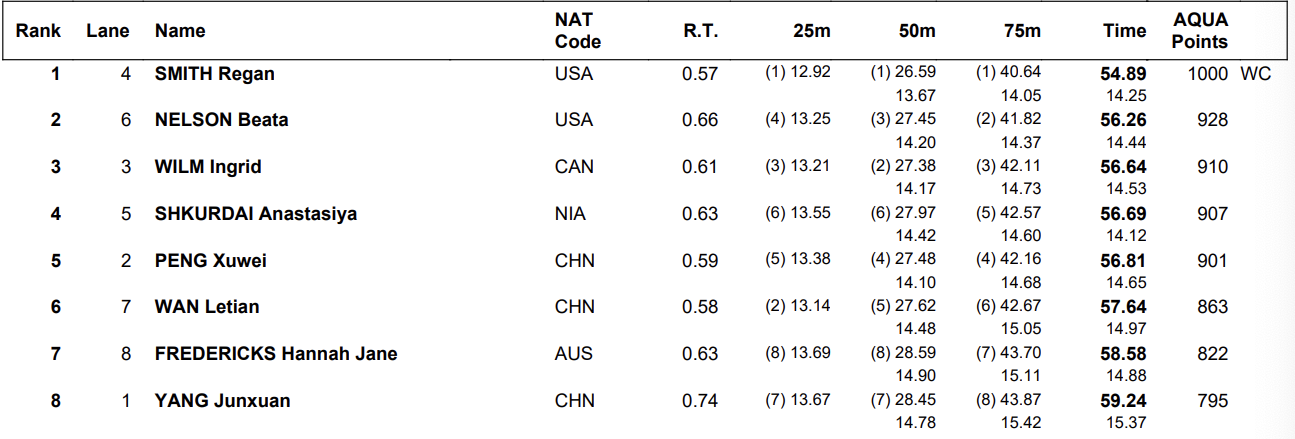Click WAN Letian's name

point(207,307)
